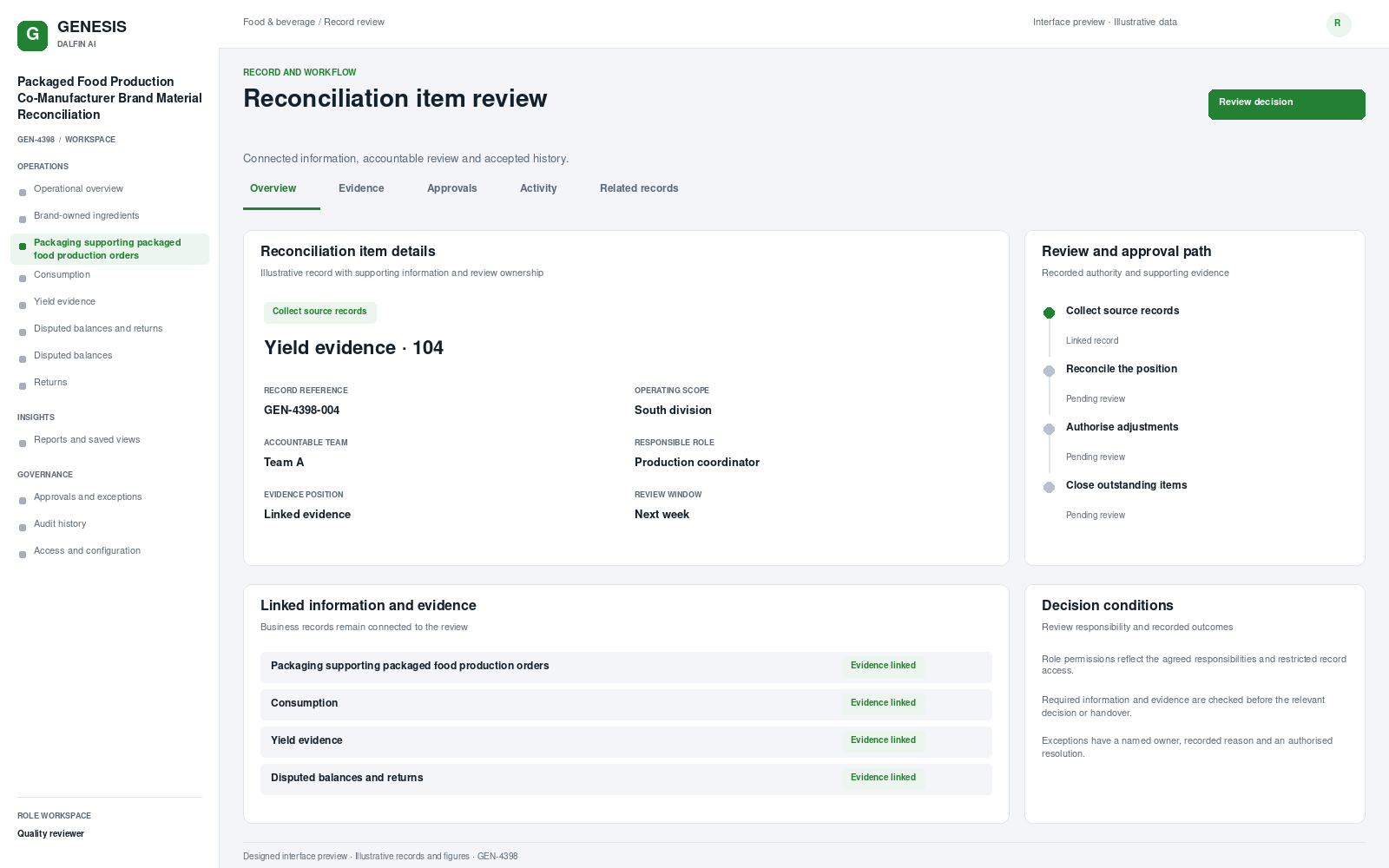
Task: Select the Close outstanding items step marker
Action: coord(1049,487)
